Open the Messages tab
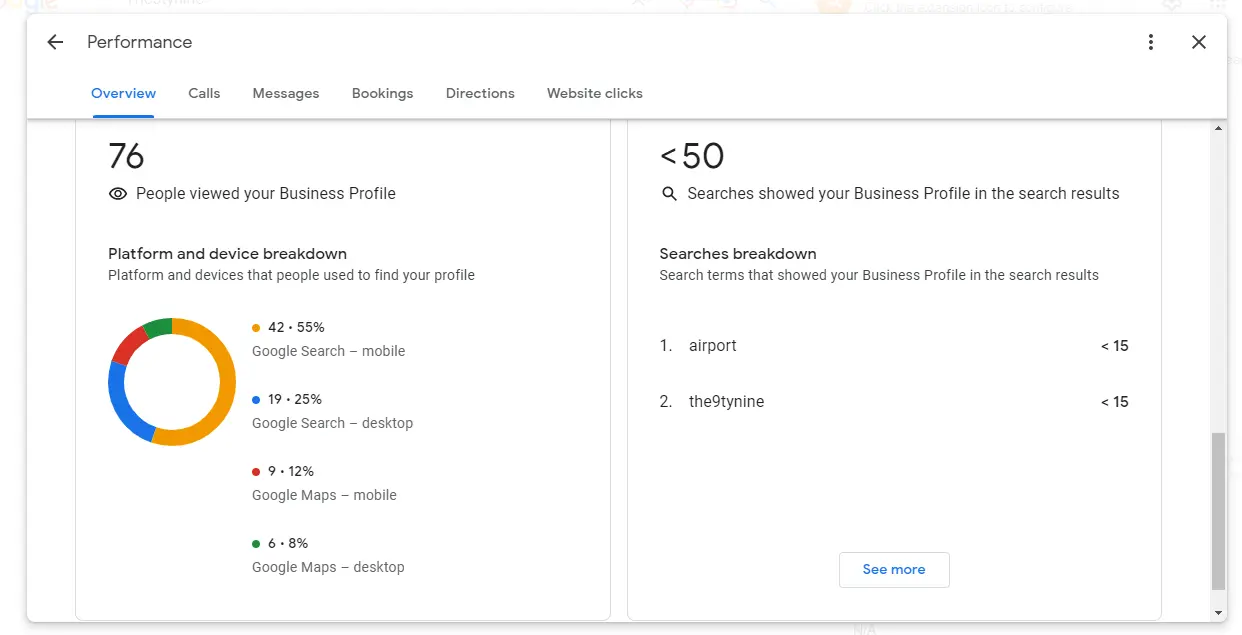Image resolution: width=1242 pixels, height=635 pixels. 286,93
